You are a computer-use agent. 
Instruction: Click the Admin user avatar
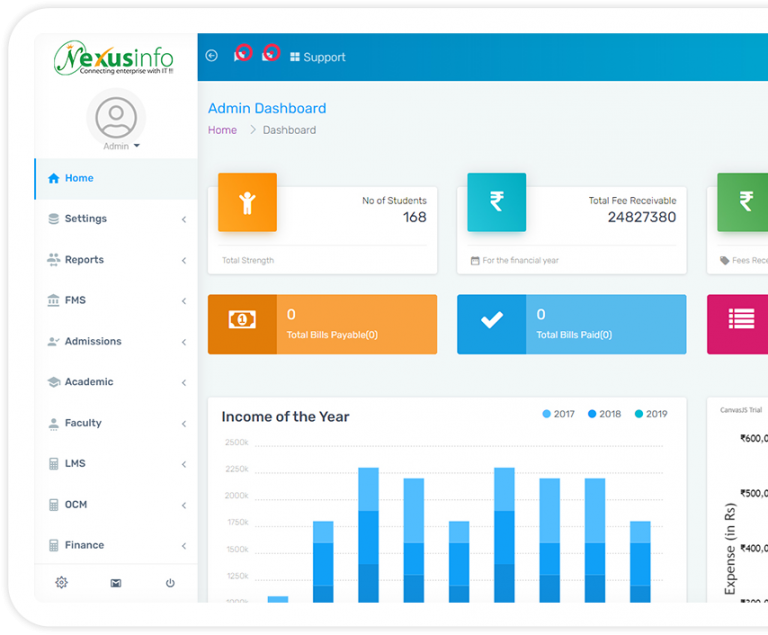(x=116, y=118)
